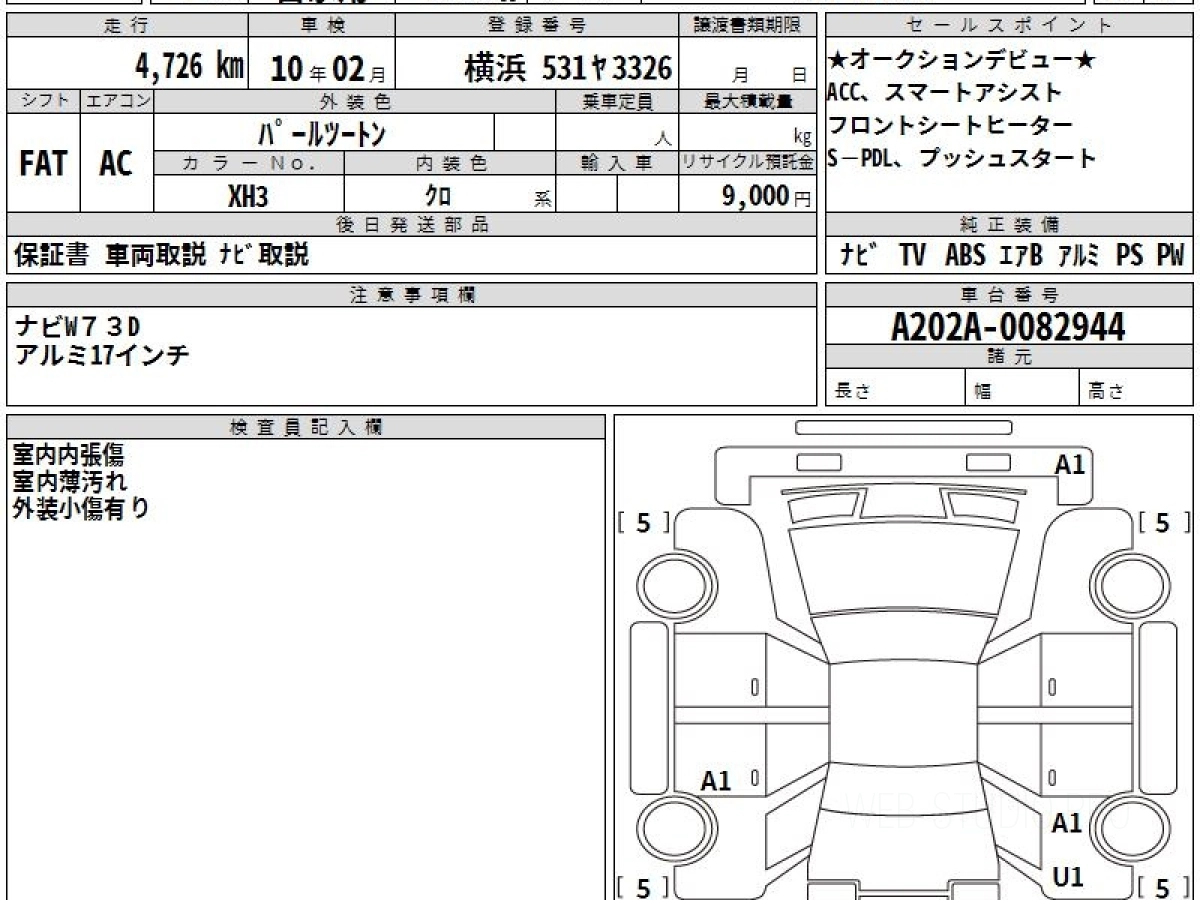
Task: Select ★オークションデビュー★ line
Action: coord(962,61)
